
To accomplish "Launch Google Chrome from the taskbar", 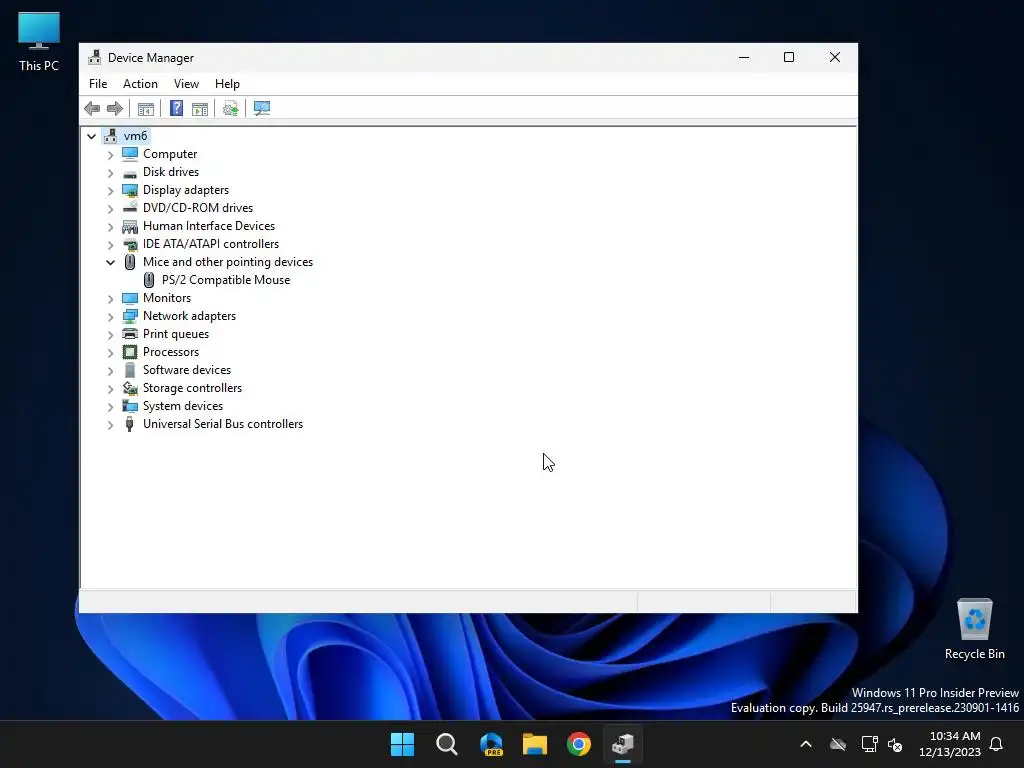I will pyautogui.click(x=579, y=744).
